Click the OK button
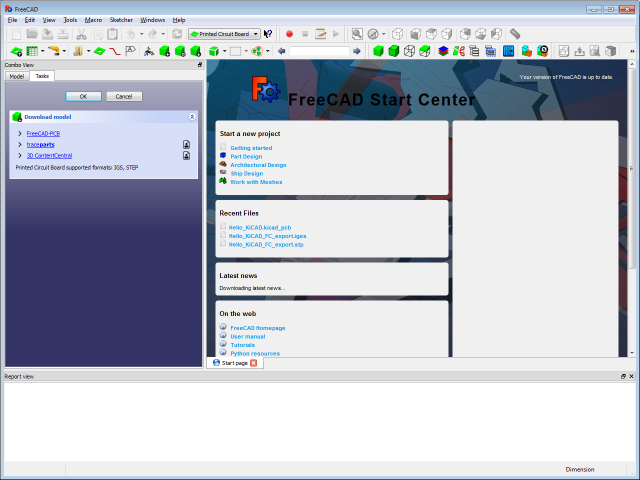This screenshot has width=640, height=480. coord(83,97)
